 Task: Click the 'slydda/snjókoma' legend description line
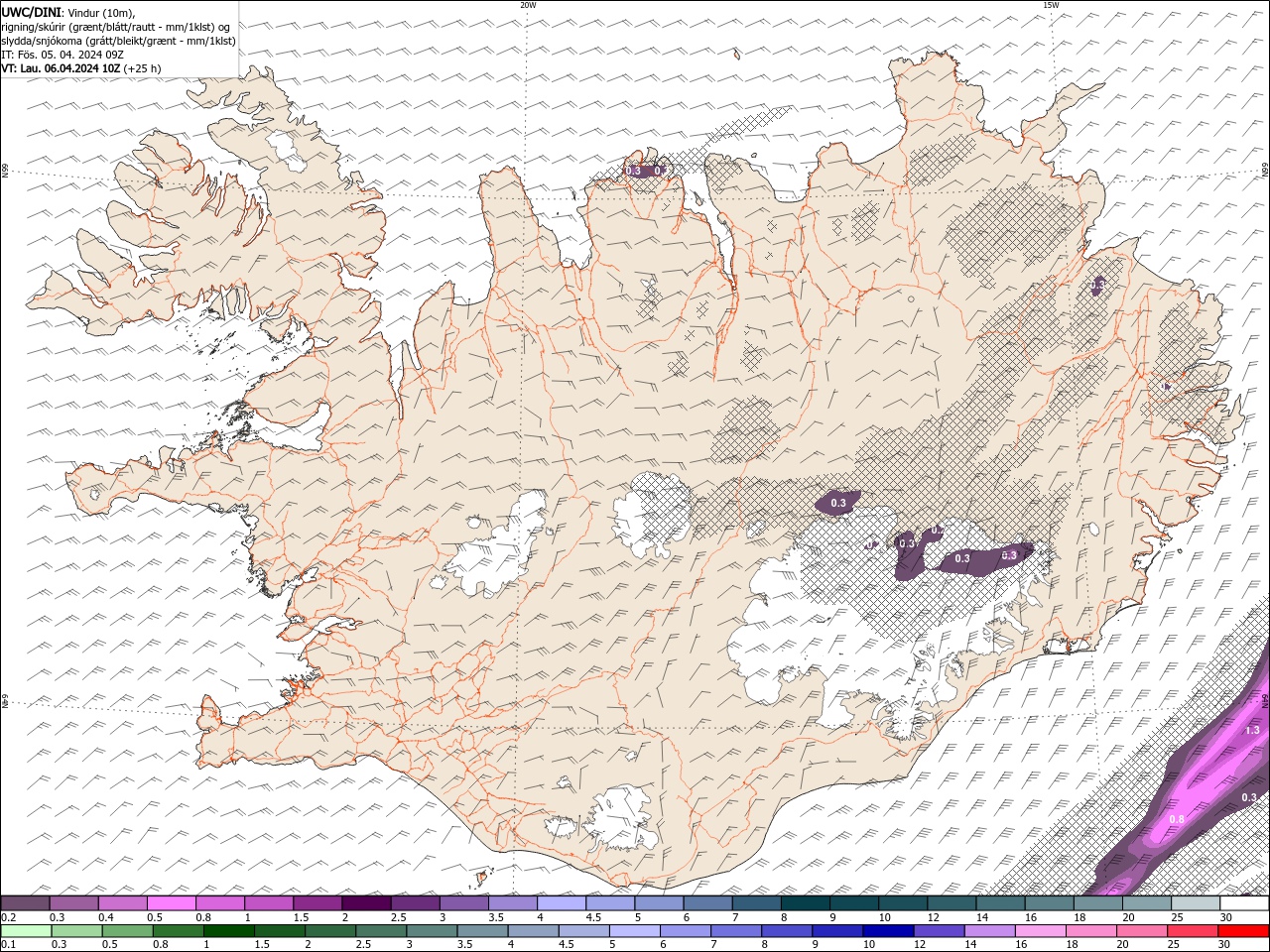[x=118, y=41]
